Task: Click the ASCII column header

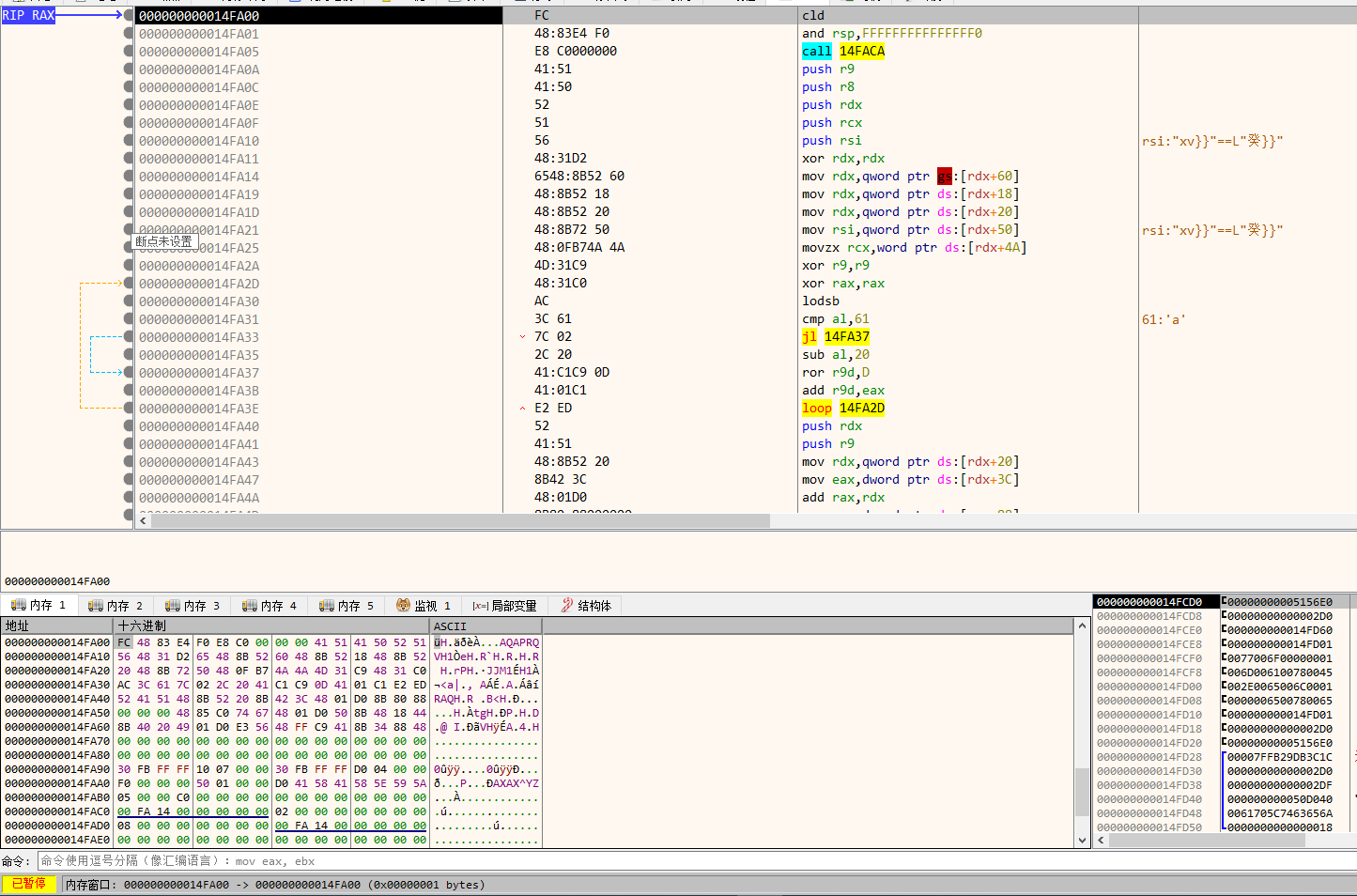Action: point(486,626)
